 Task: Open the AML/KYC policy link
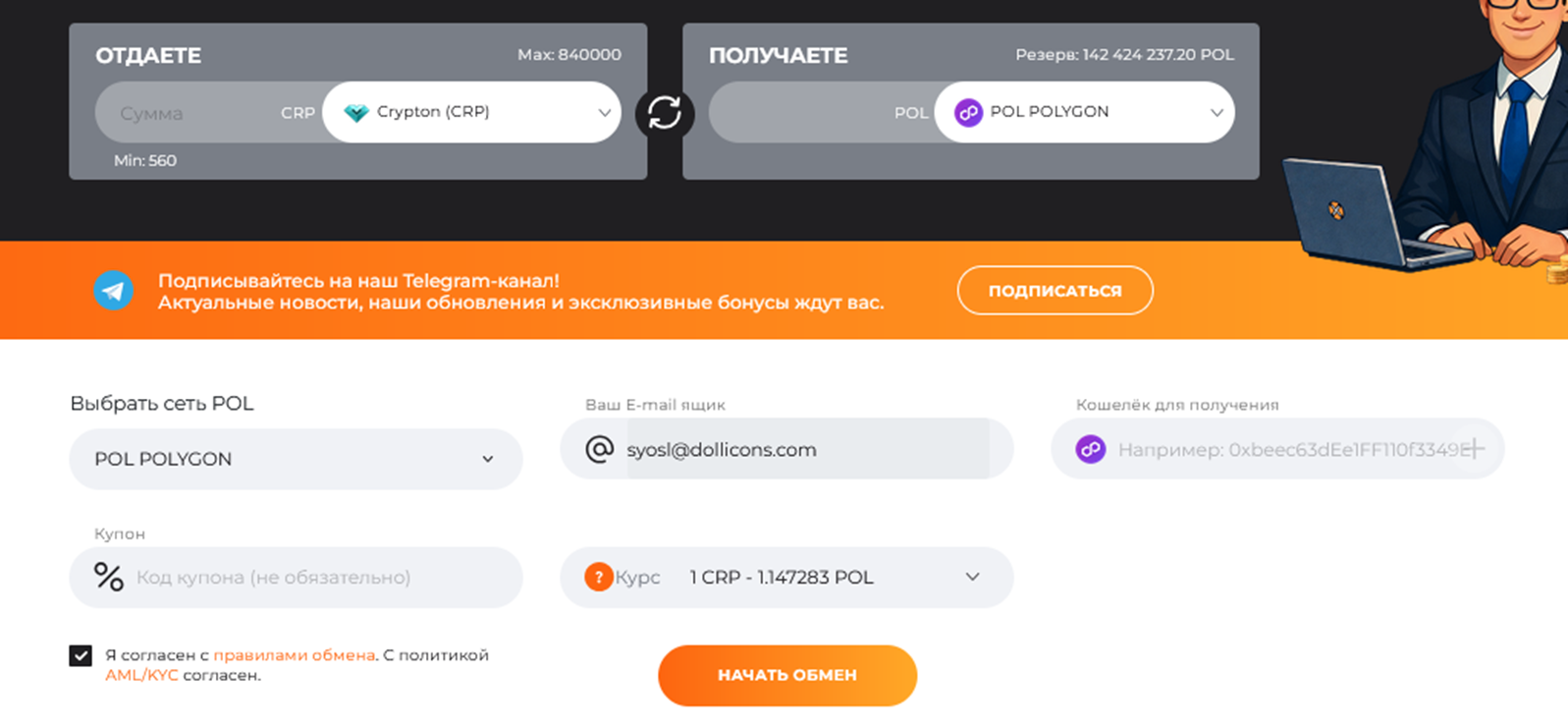coord(141,675)
